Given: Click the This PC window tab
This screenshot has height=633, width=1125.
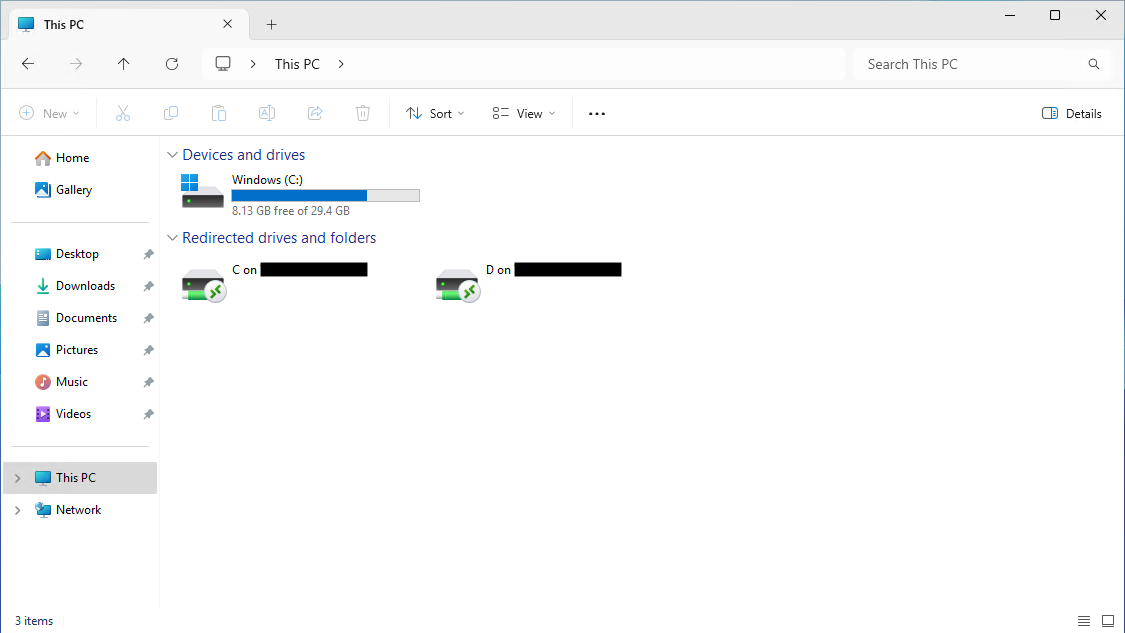Looking at the screenshot, I should pos(129,24).
